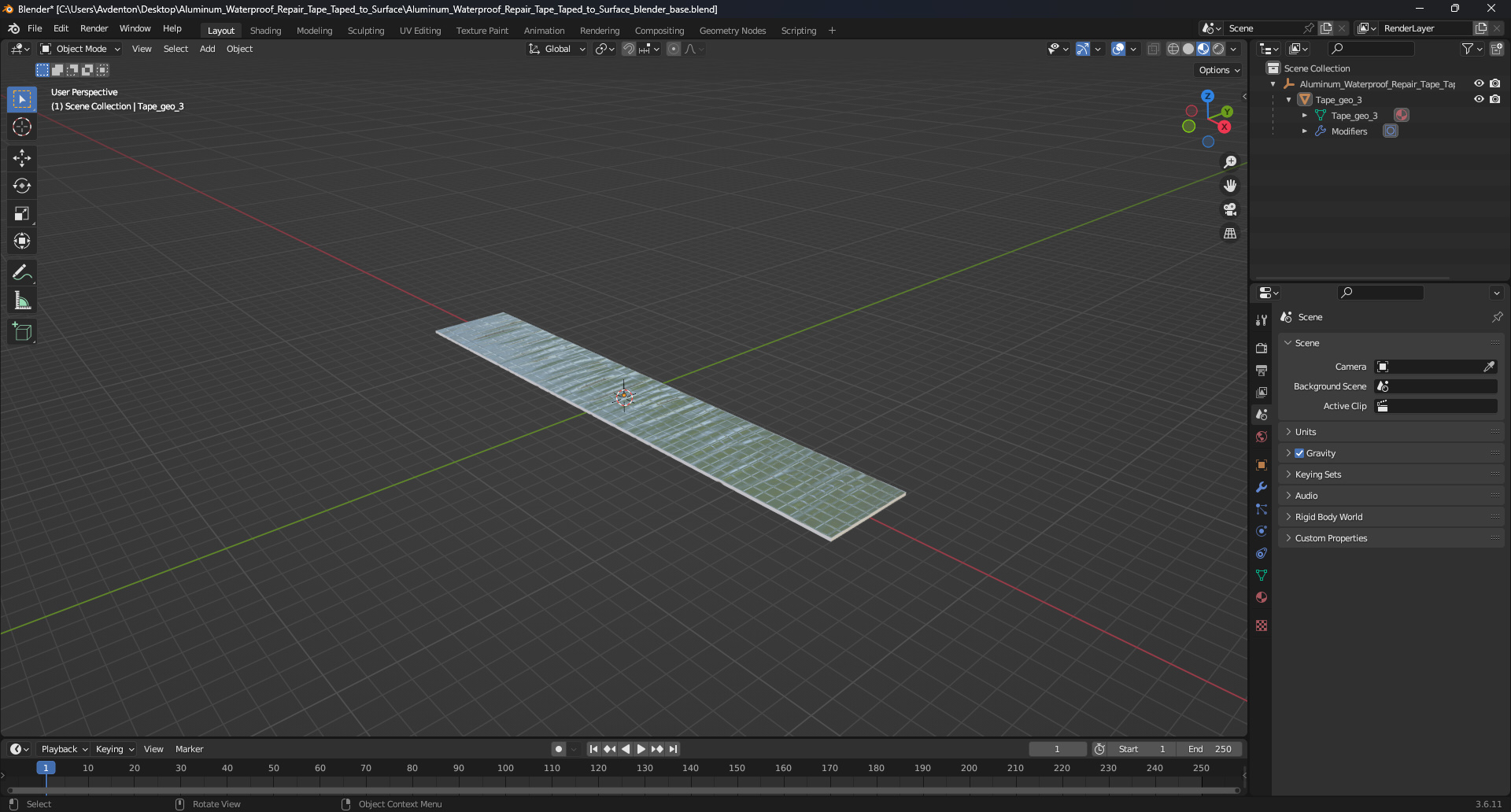Switch to wireframe viewport shading
This screenshot has height=812, width=1511.
[1173, 49]
